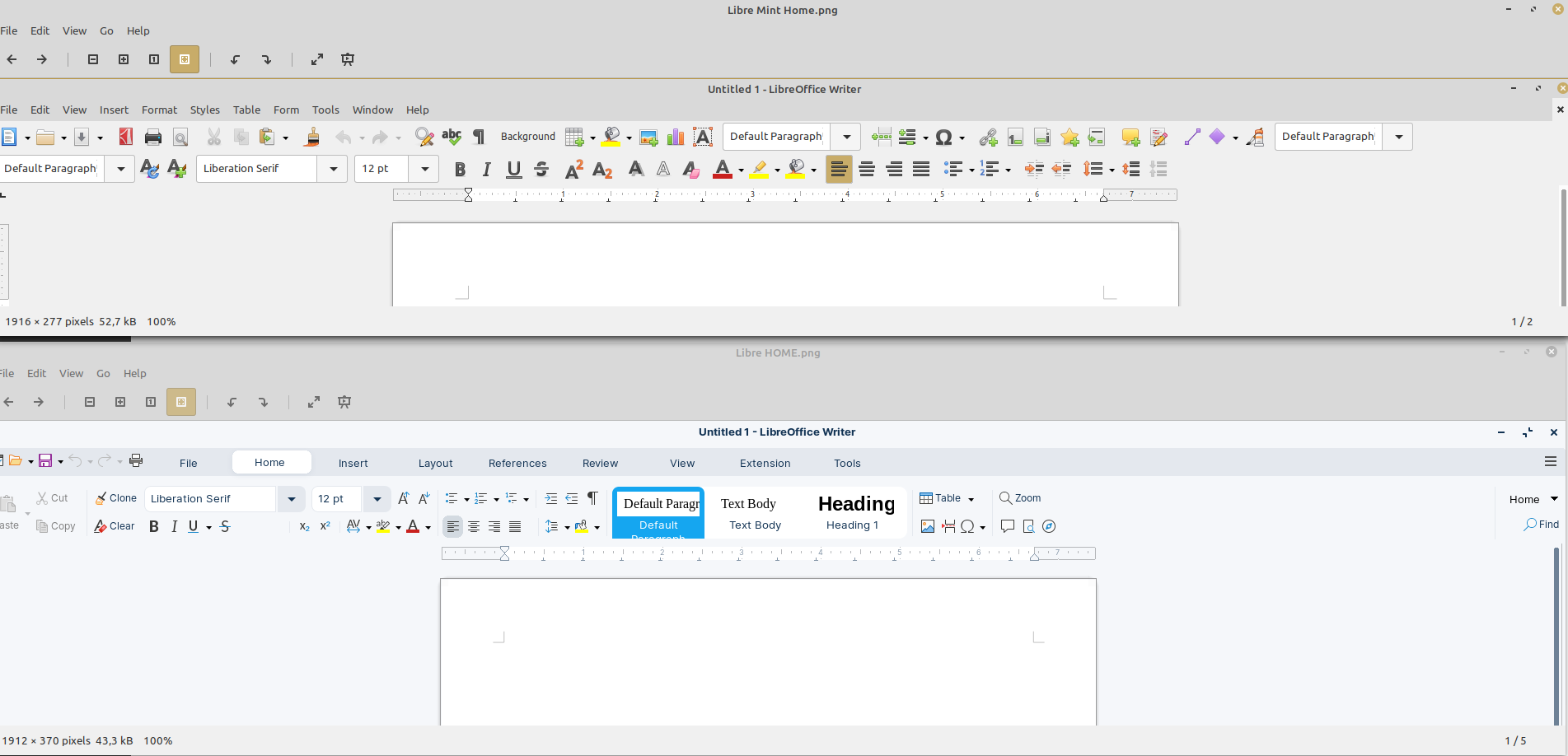Open 12 pt font size dropdown upper toolbar
This screenshot has height=756, width=1568.
point(424,169)
